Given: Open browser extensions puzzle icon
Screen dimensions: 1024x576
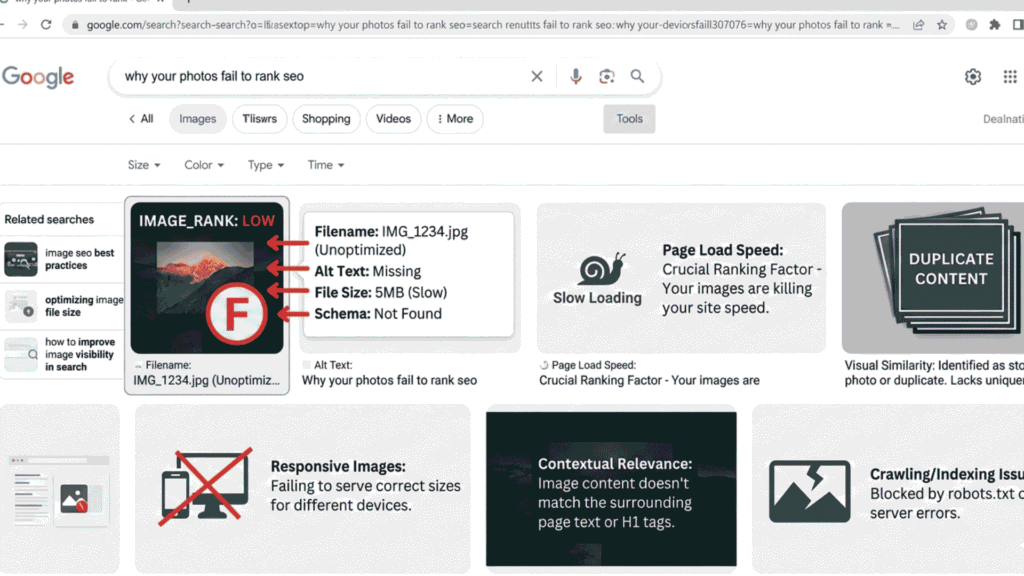Looking at the screenshot, I should pos(995,25).
